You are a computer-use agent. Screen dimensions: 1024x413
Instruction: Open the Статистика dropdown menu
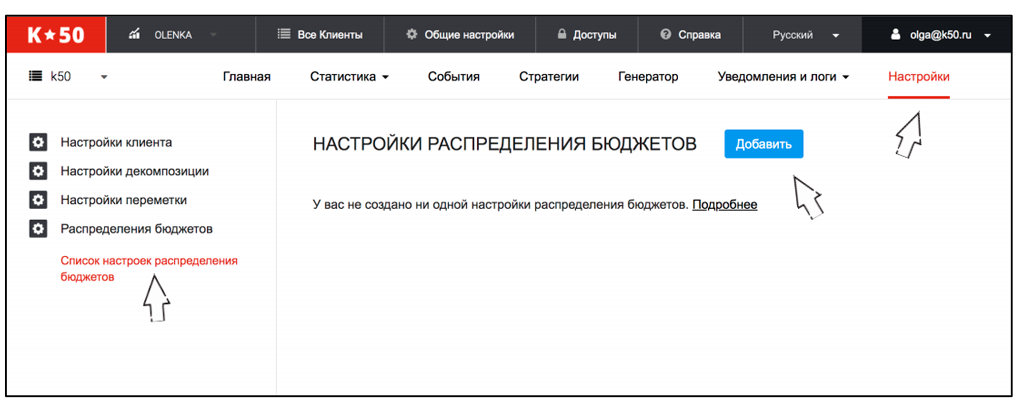click(x=349, y=76)
